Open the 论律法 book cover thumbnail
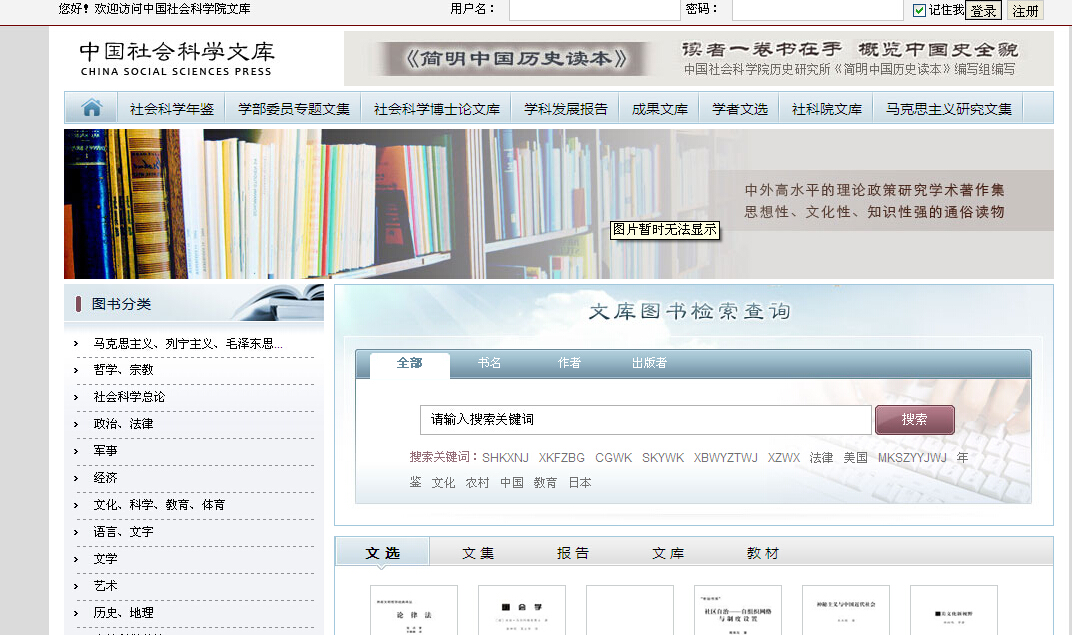Viewport: 1072px width, 635px height. (x=413, y=610)
